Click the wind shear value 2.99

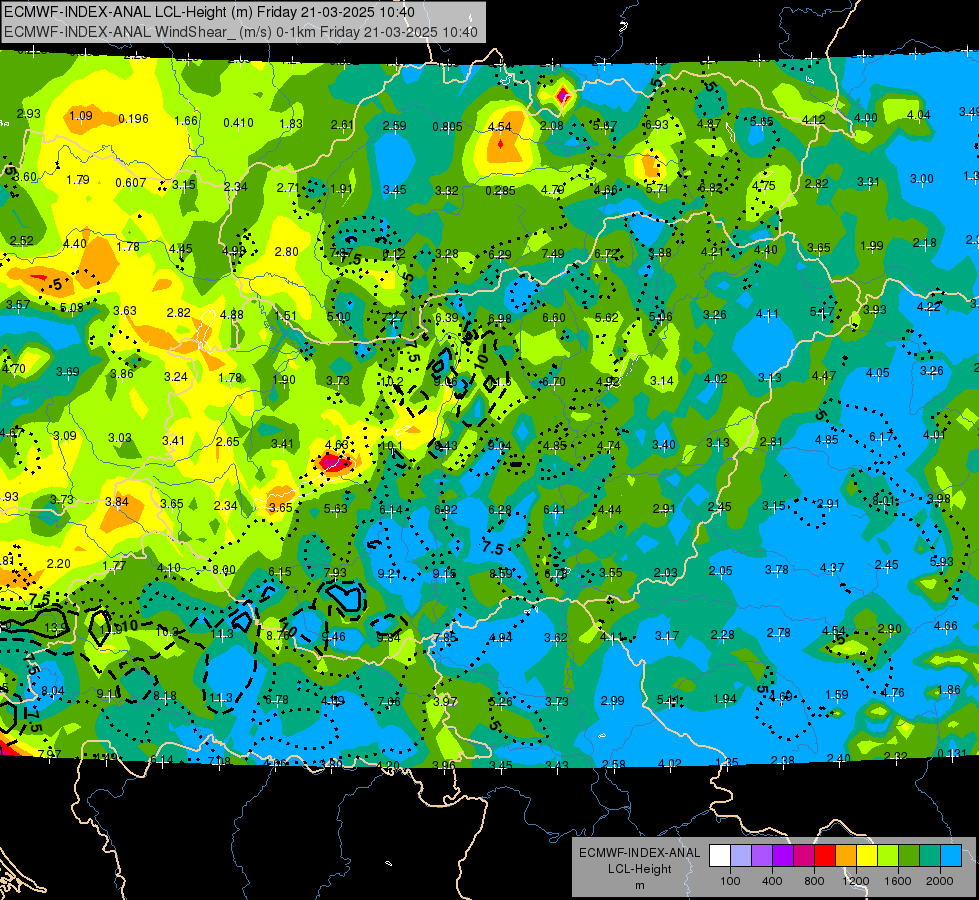(x=612, y=701)
